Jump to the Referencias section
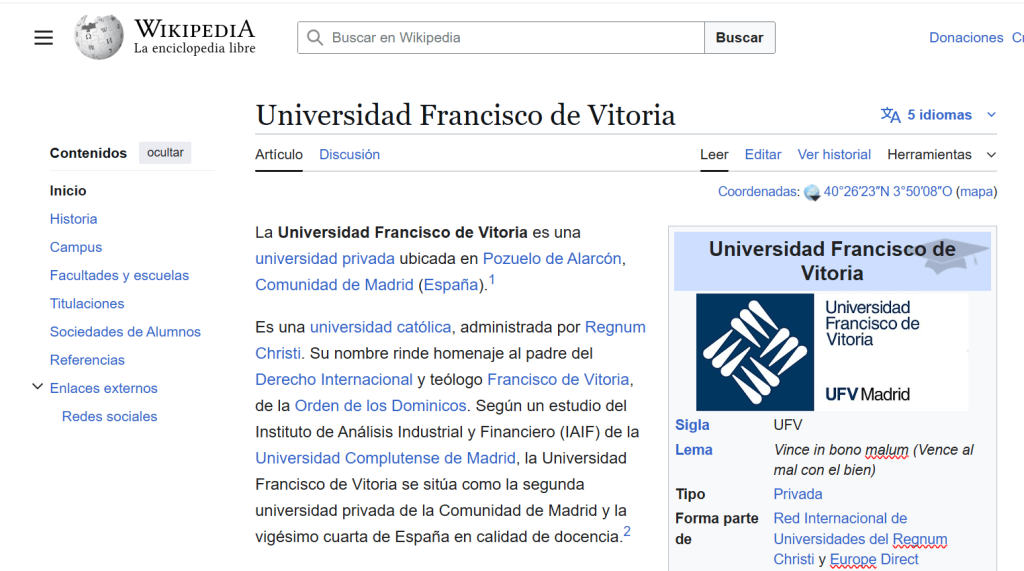This screenshot has height=571, width=1024. click(87, 359)
